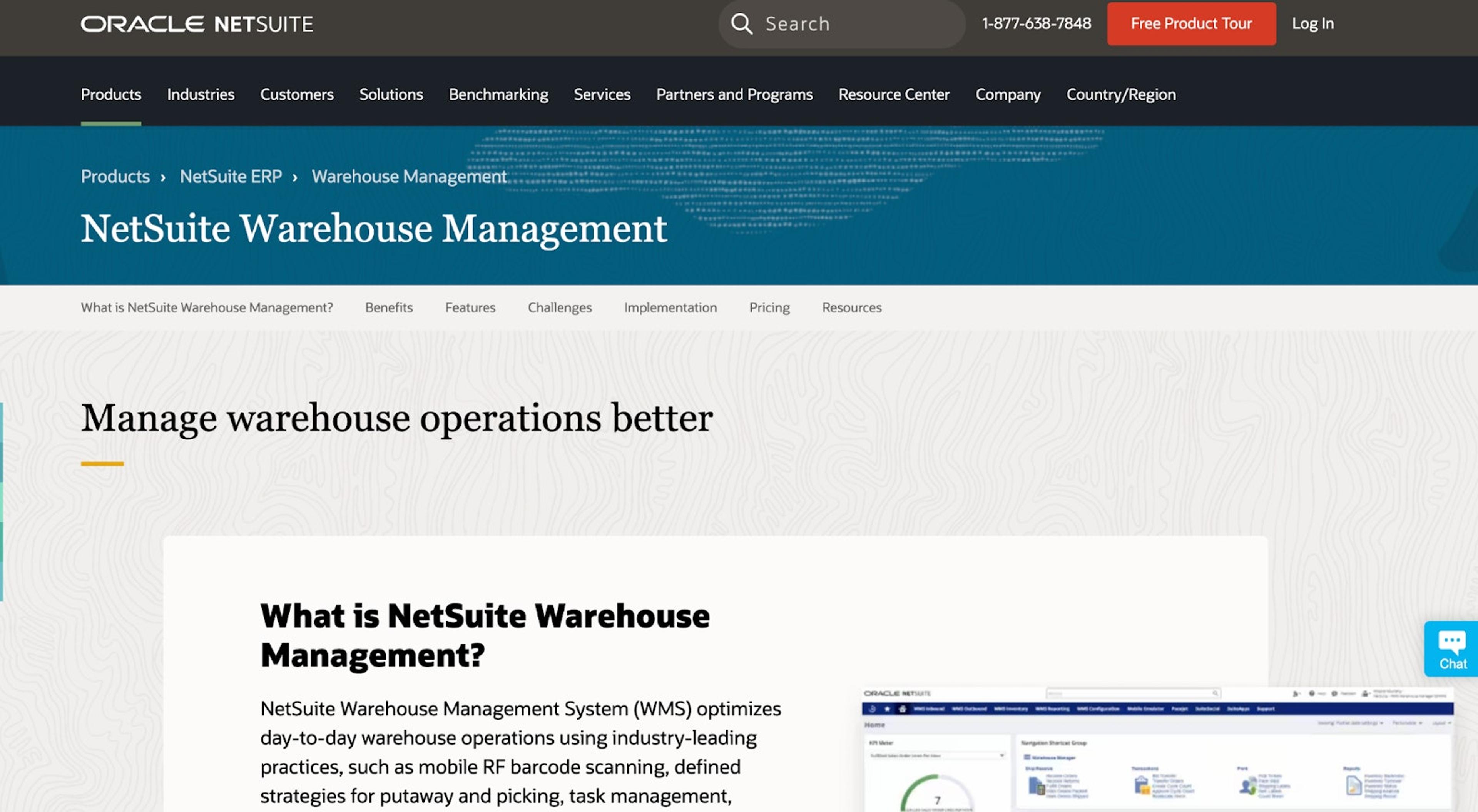1478x812 pixels.
Task: Open the Customers menu
Action: click(x=297, y=94)
